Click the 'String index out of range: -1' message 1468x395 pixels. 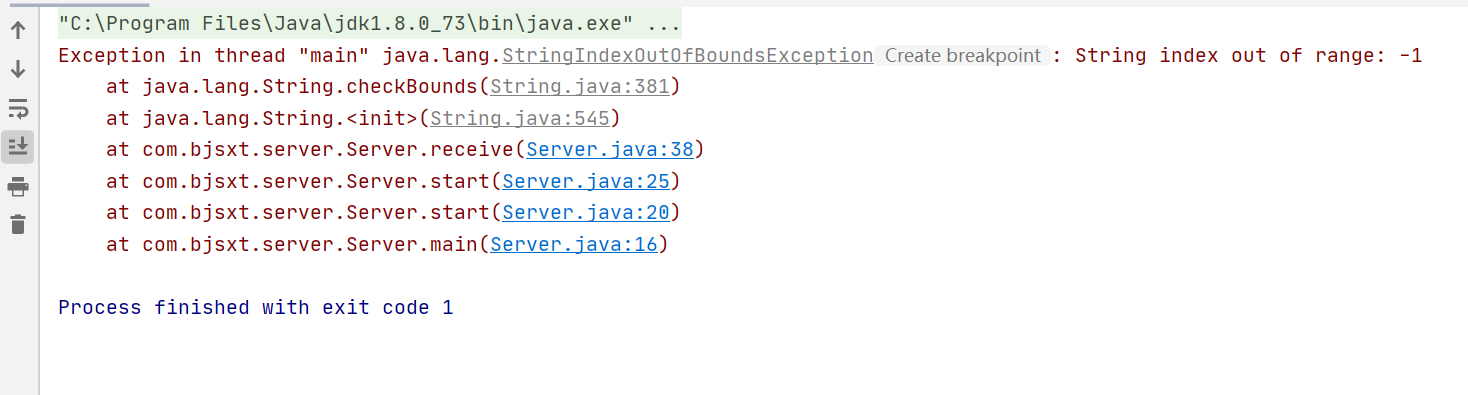[1248, 56]
